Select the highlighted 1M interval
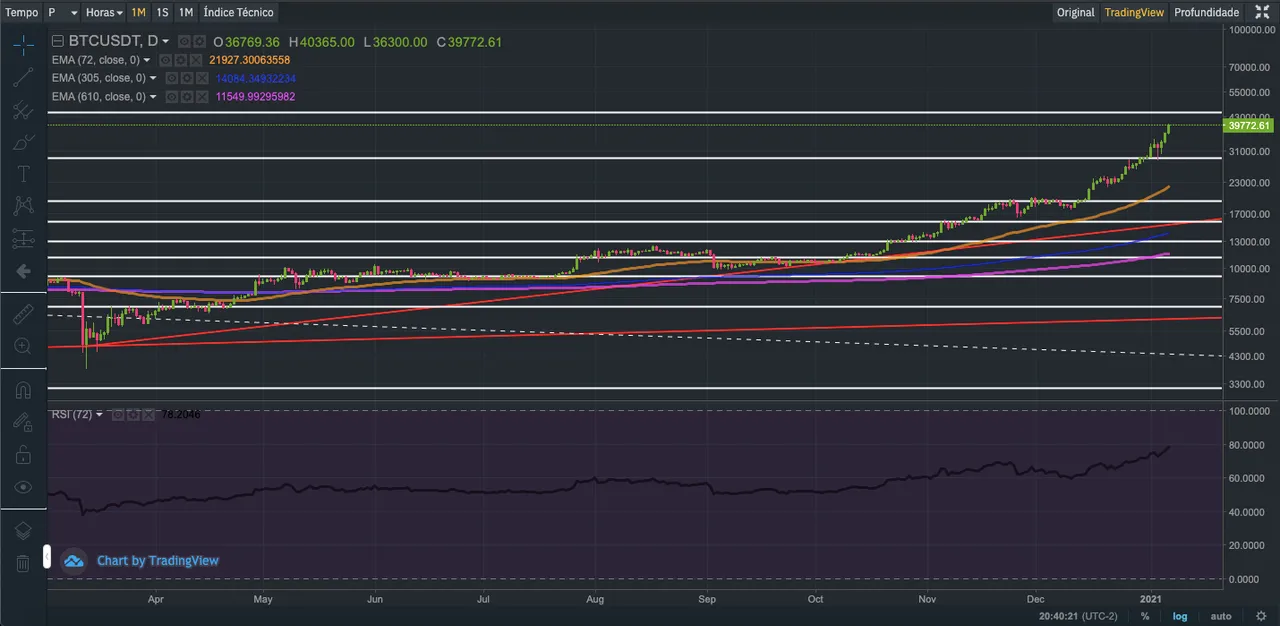The width and height of the screenshot is (1280, 626). [x=138, y=12]
